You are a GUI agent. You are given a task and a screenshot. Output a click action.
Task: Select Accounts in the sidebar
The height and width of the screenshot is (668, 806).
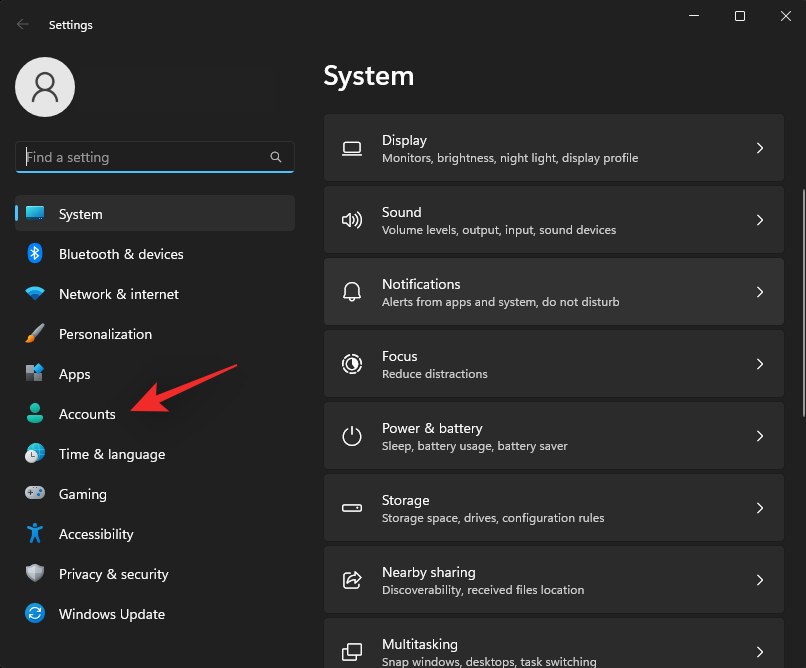point(87,414)
